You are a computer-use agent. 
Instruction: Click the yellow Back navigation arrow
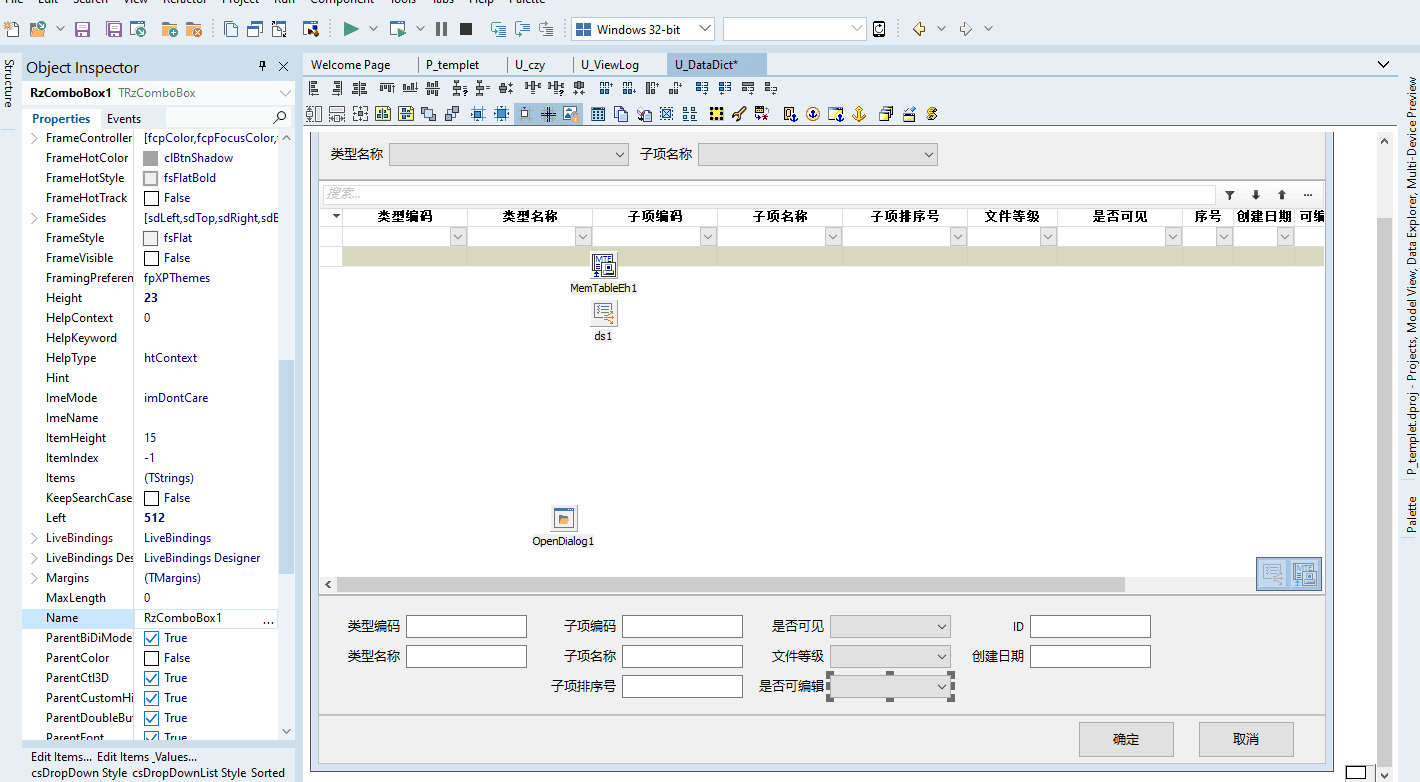[x=919, y=29]
